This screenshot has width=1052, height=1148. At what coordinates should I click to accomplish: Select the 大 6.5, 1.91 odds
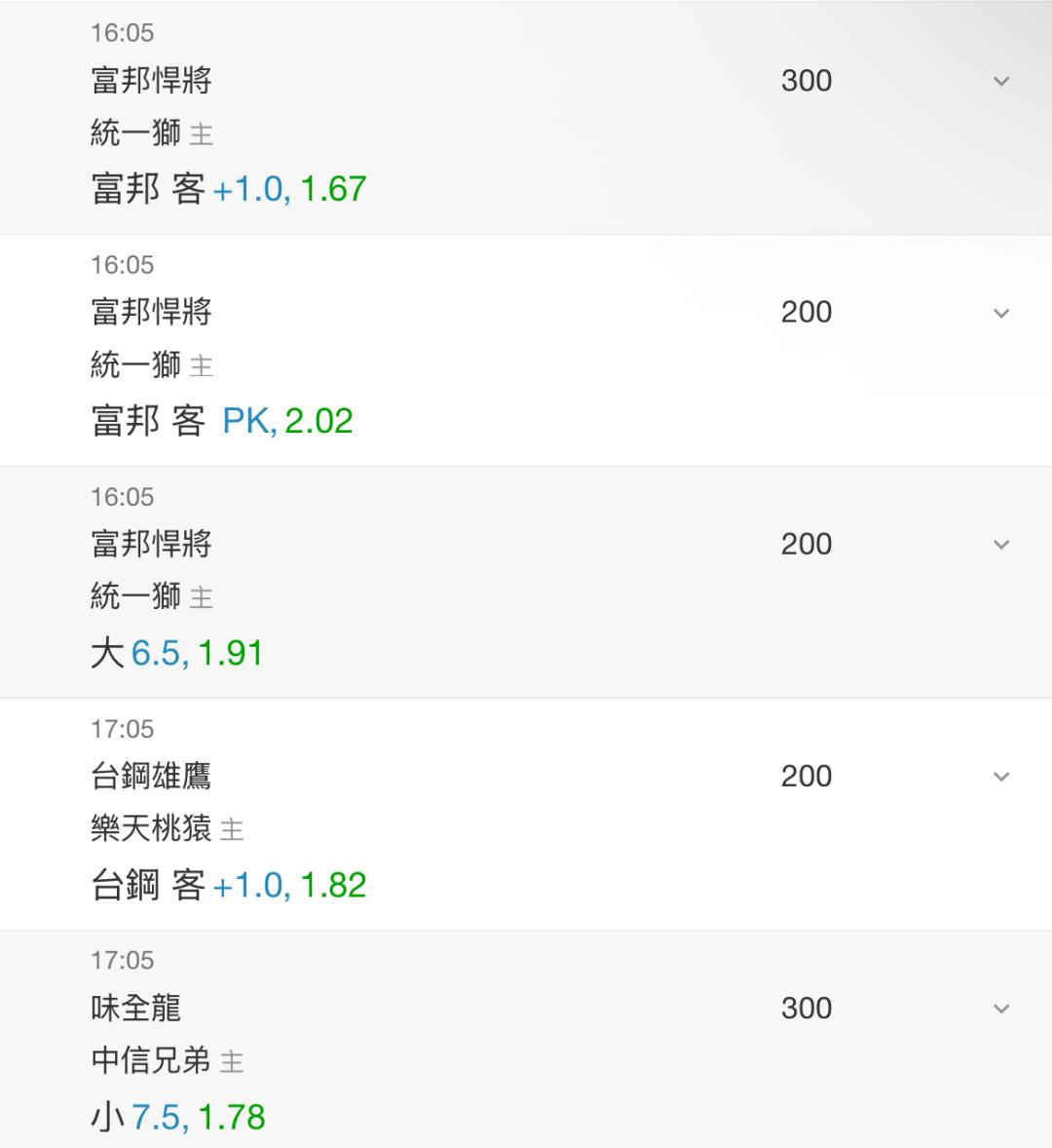[x=176, y=653]
